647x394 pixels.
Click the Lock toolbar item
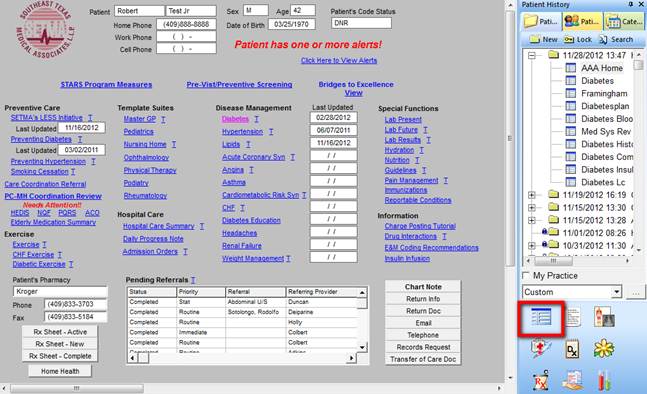click(578, 40)
